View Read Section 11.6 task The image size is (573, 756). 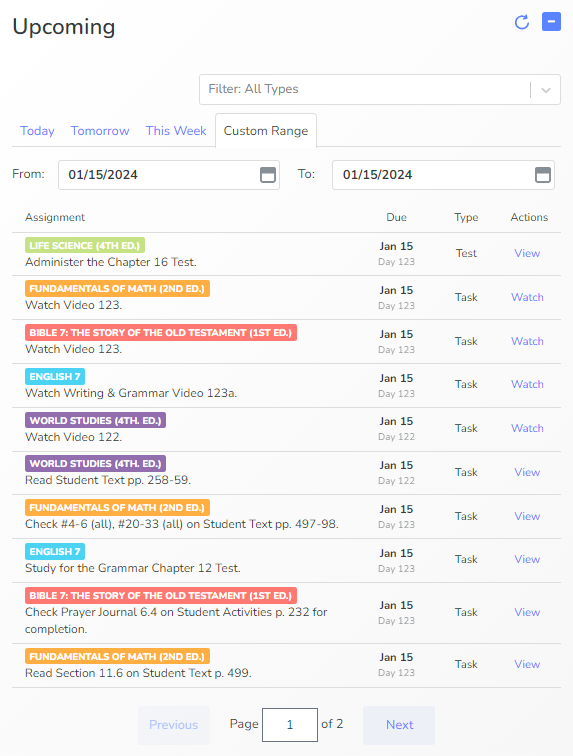(527, 664)
